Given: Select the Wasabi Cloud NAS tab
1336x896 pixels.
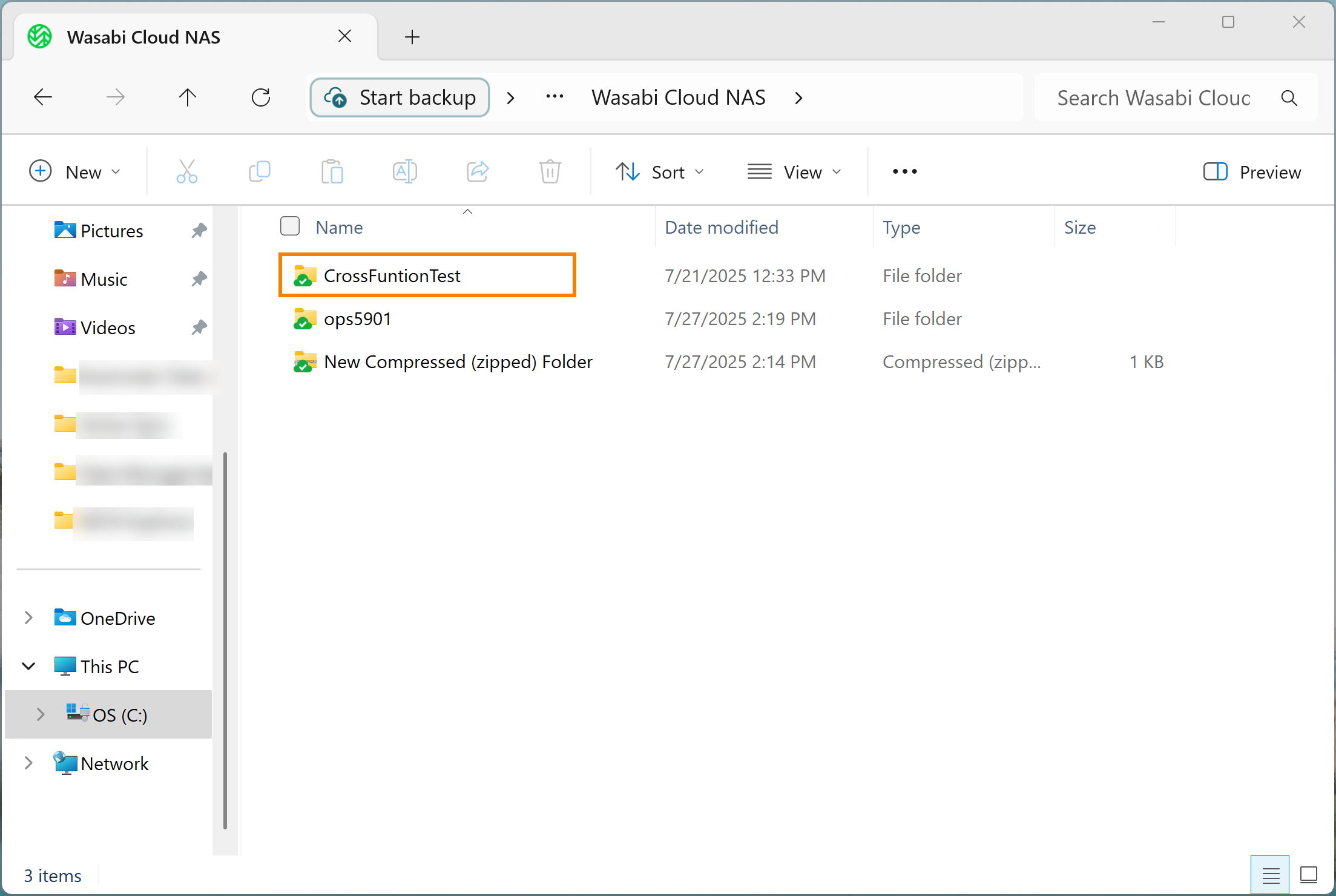Looking at the screenshot, I should [196, 37].
